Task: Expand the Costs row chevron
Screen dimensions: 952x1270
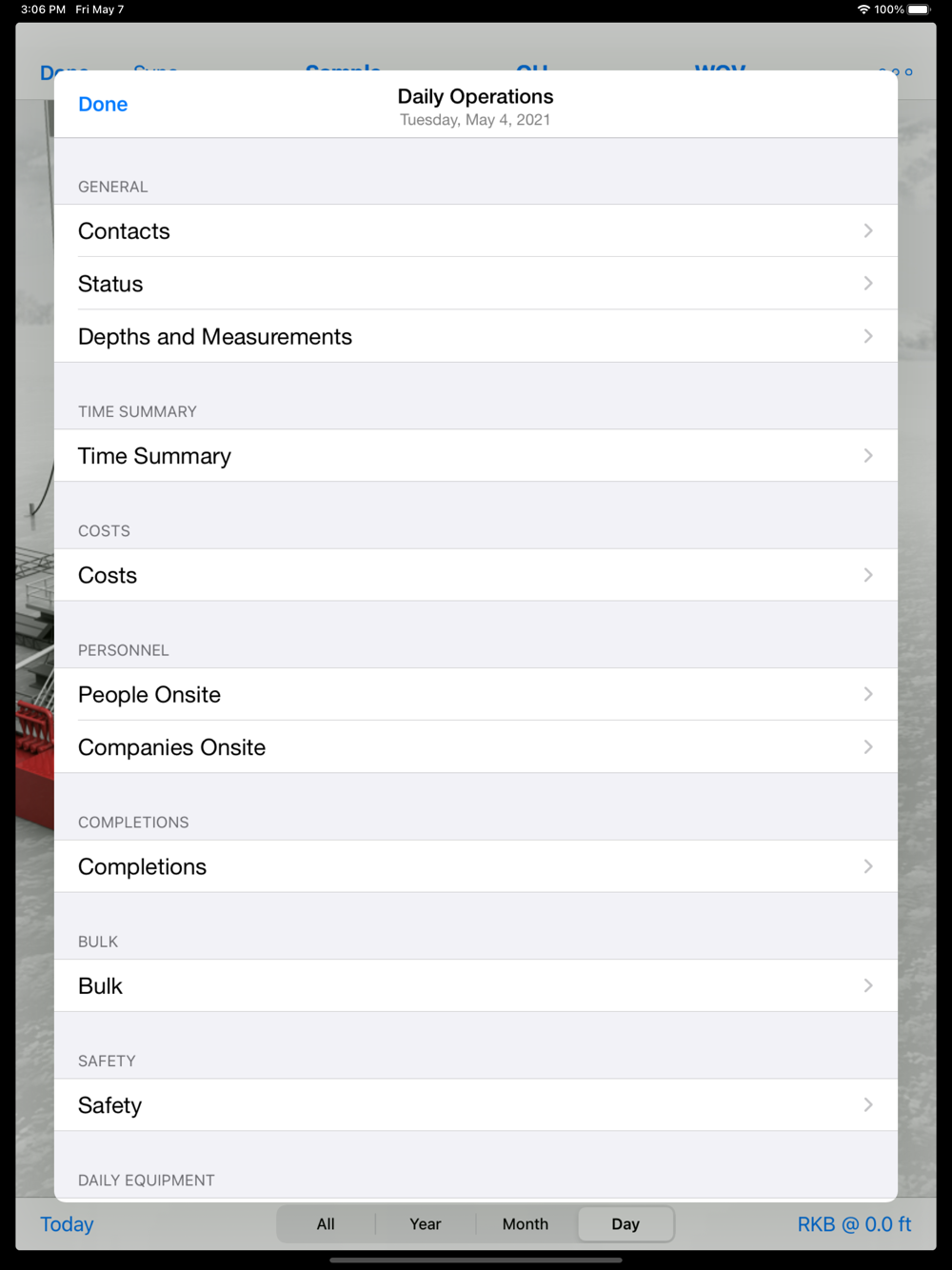Action: (x=868, y=575)
